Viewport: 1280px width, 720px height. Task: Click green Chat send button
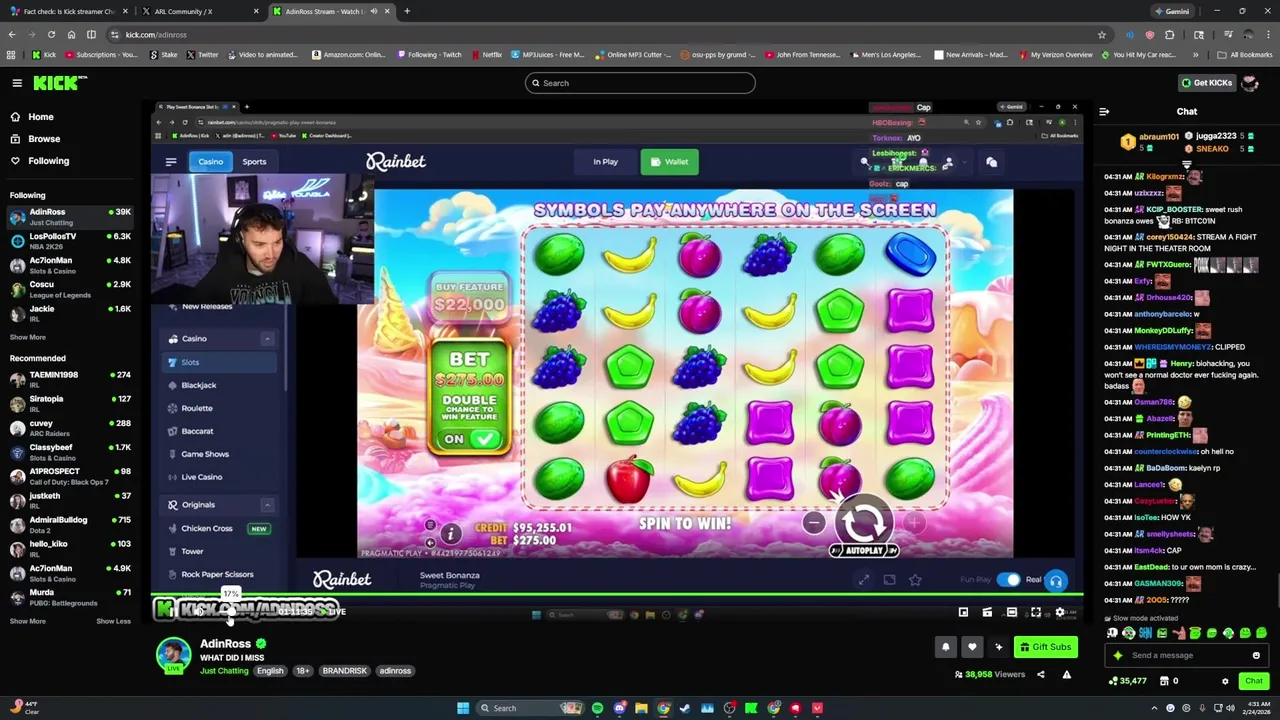coord(1253,681)
